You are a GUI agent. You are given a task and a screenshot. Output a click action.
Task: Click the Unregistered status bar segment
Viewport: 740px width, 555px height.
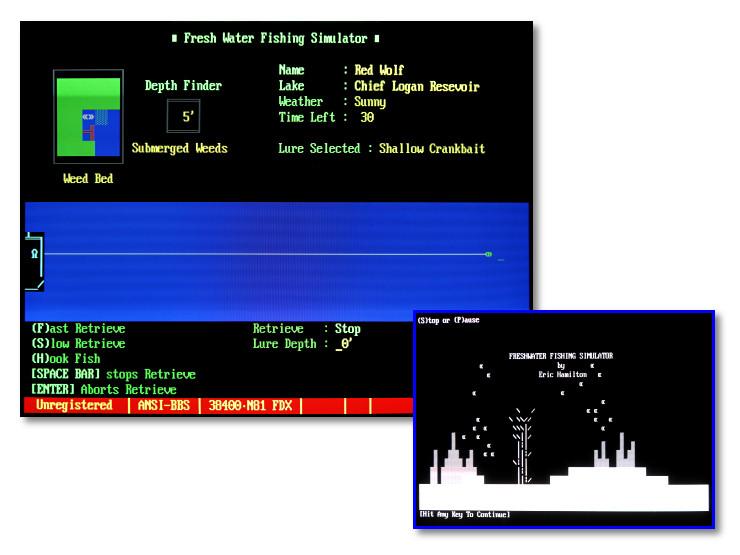pos(75,405)
